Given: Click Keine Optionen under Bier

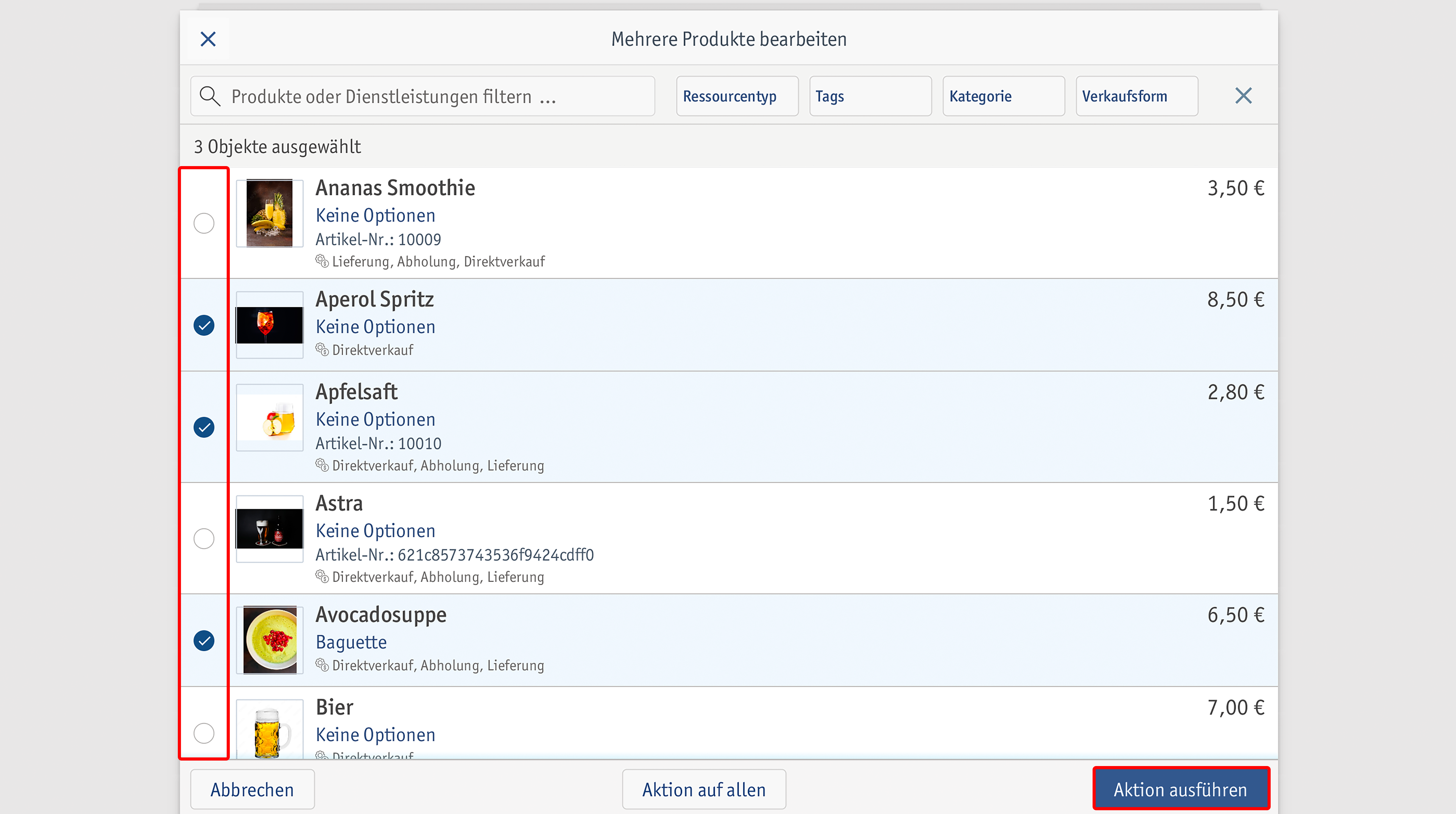Looking at the screenshot, I should (375, 735).
